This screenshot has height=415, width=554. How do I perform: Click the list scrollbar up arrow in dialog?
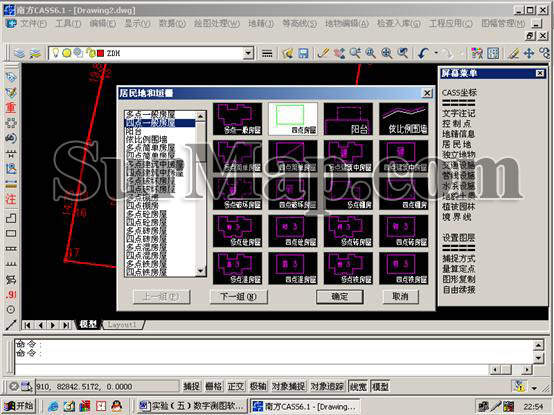[200, 116]
